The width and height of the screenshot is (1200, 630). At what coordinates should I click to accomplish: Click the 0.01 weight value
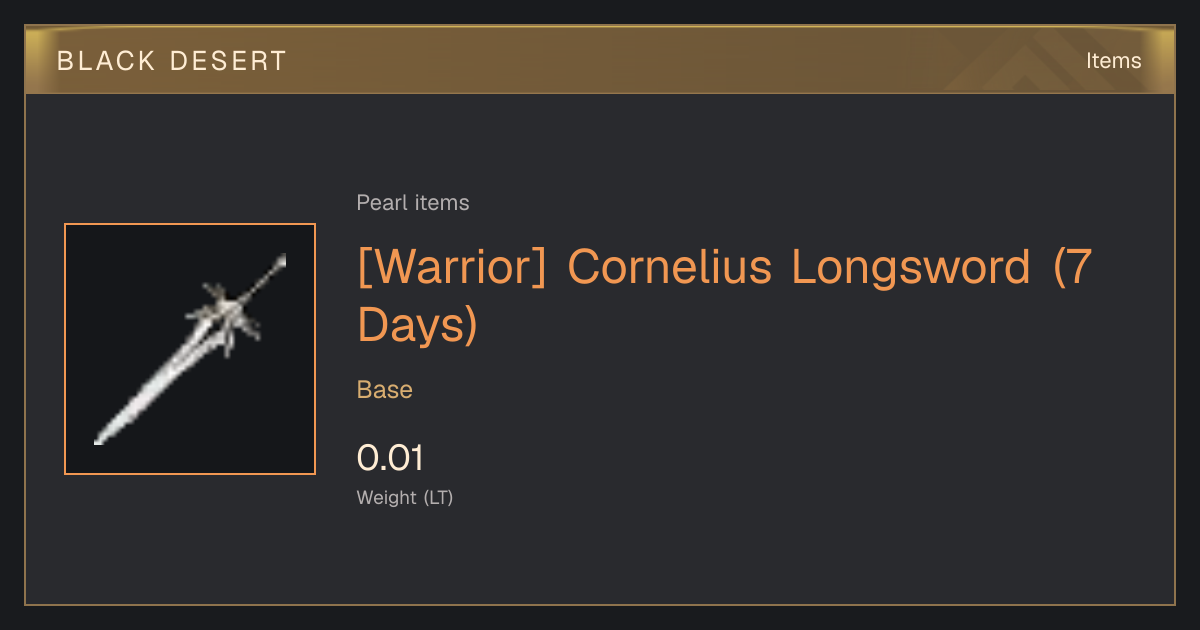pyautogui.click(x=391, y=458)
